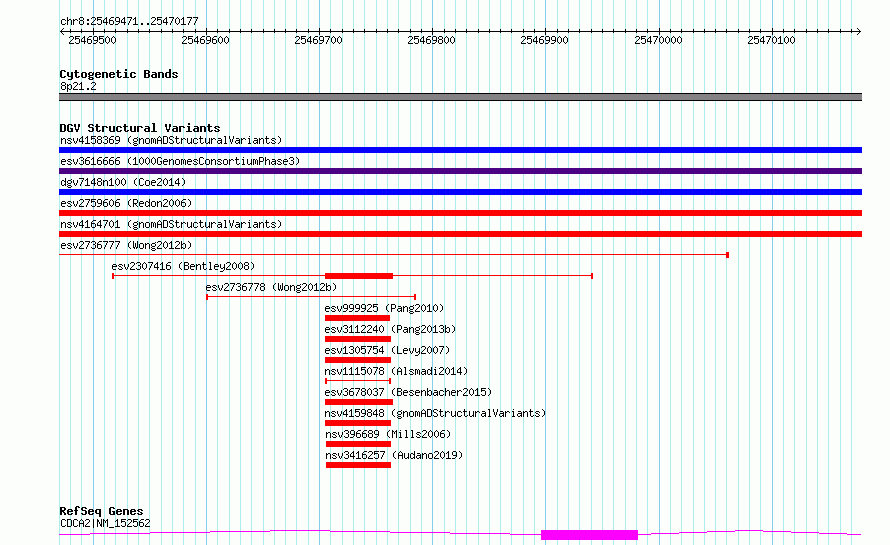Click the red bar of esv1305754

pyautogui.click(x=358, y=360)
